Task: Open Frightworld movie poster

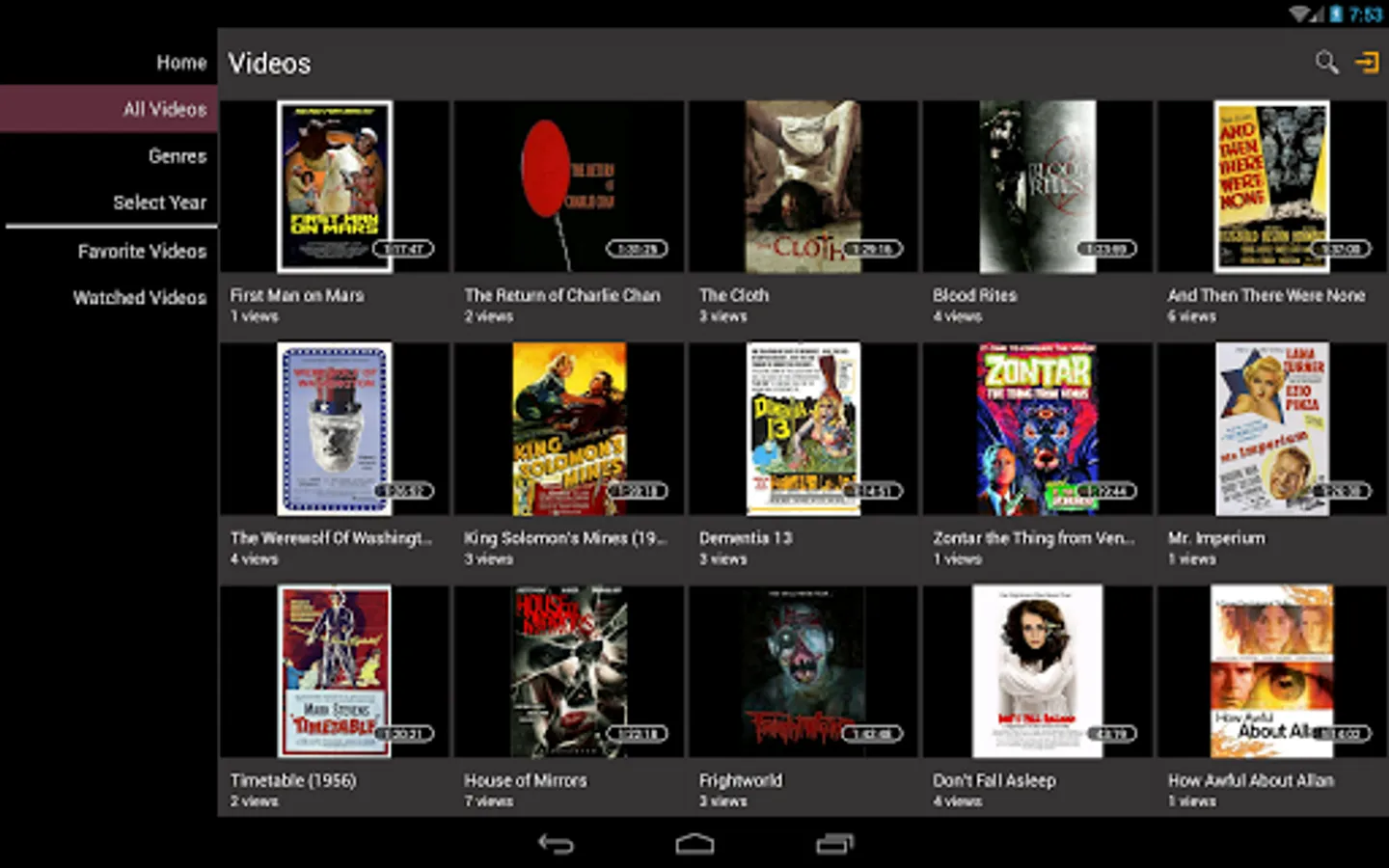Action: (803, 671)
